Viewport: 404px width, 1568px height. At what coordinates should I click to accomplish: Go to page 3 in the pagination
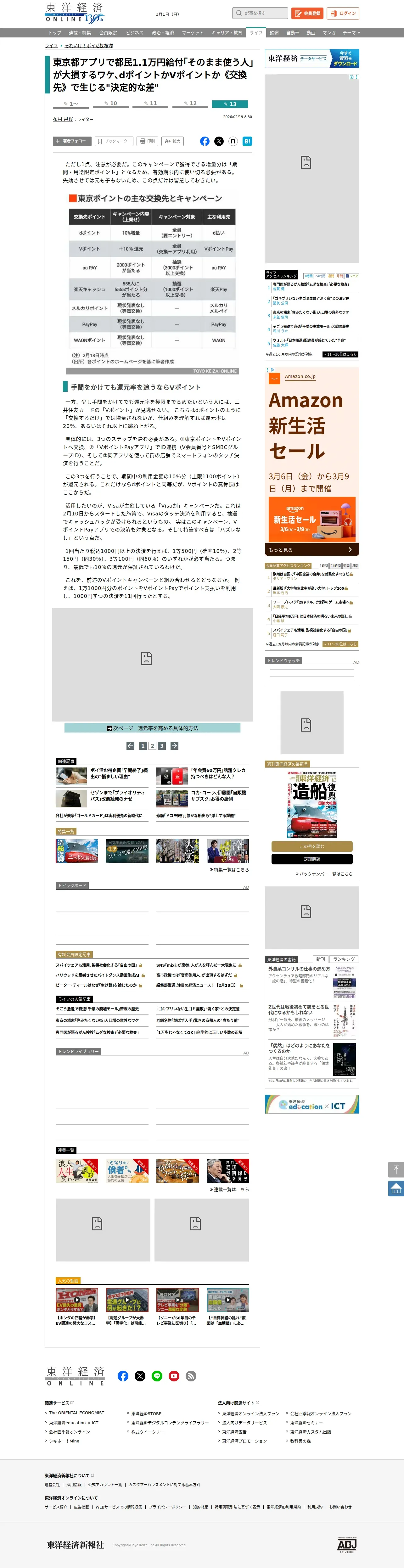[162, 746]
